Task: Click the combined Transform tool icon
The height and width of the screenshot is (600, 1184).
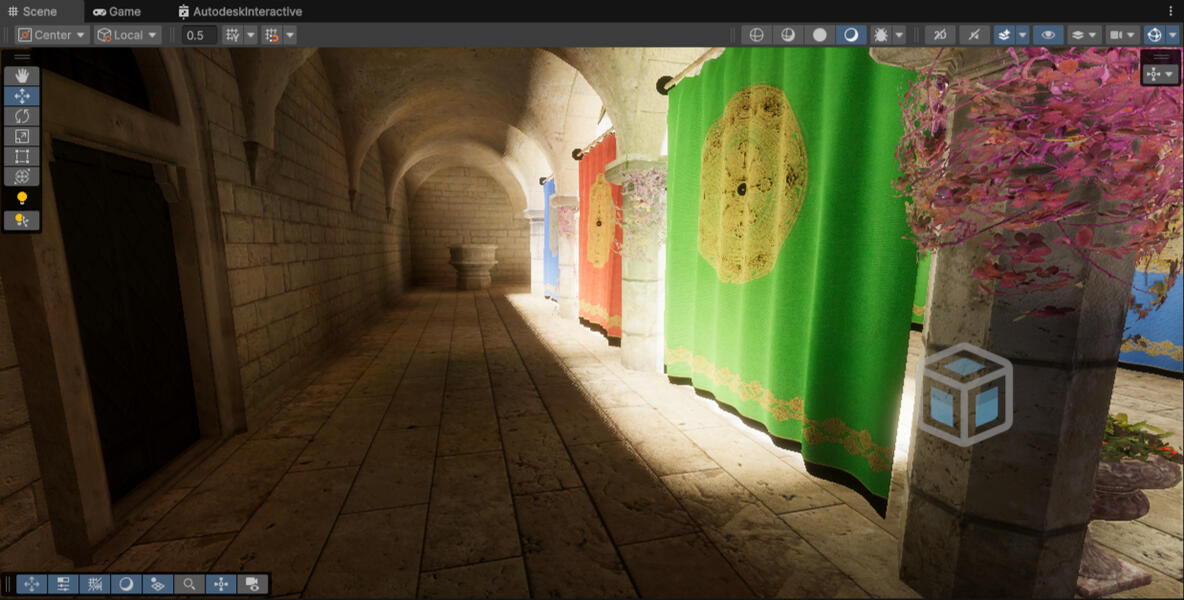Action: [22, 176]
